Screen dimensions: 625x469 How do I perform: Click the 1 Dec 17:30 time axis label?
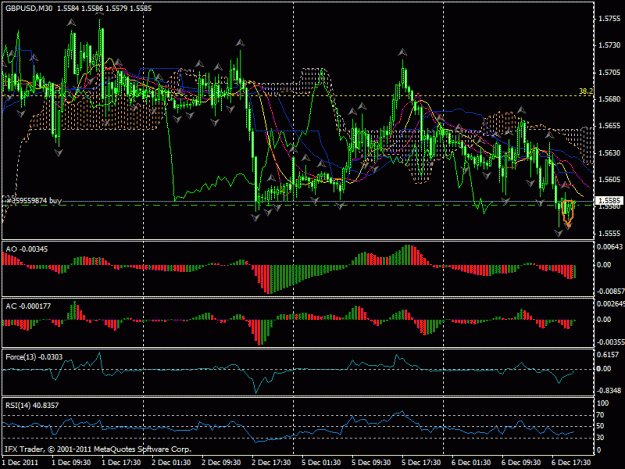point(121,462)
